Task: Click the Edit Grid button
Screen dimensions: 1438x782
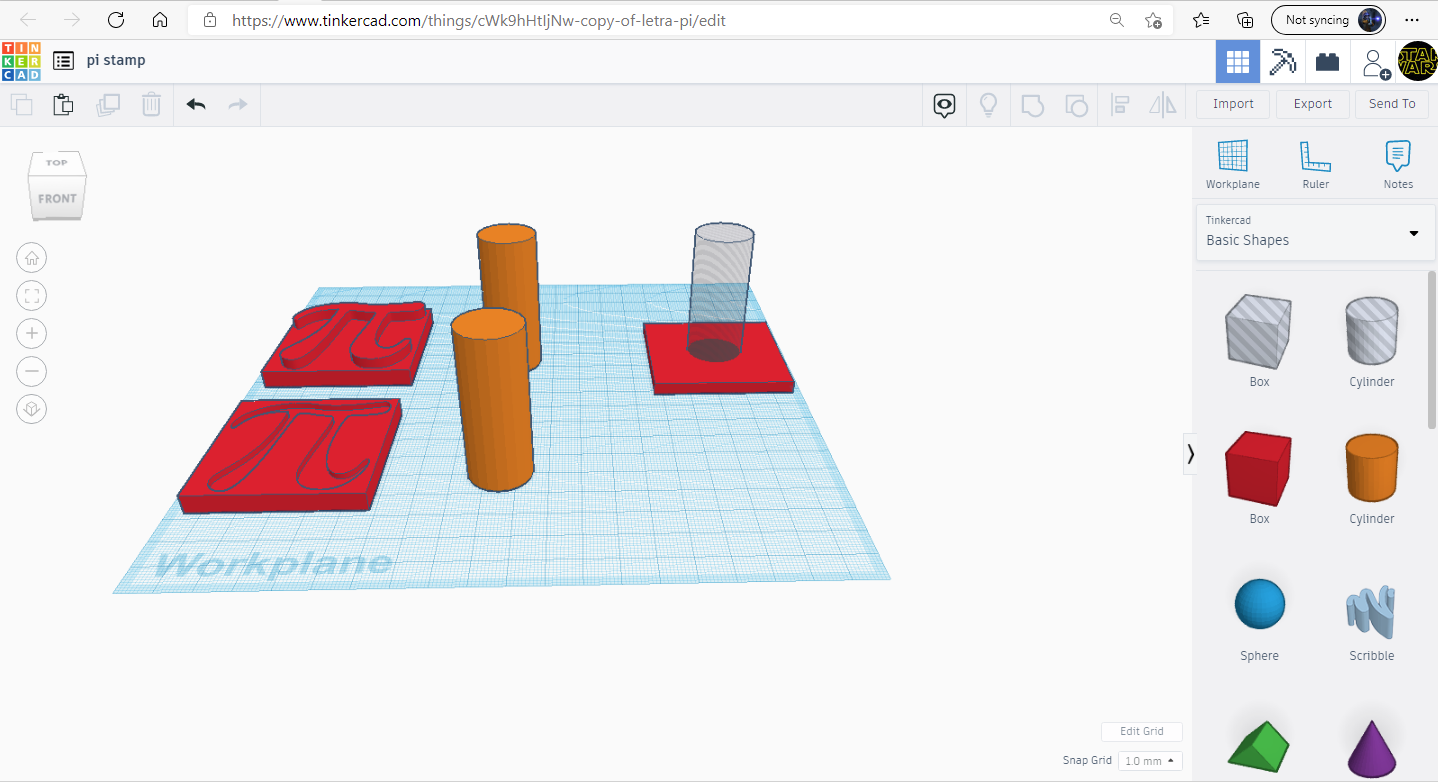Action: point(1142,732)
